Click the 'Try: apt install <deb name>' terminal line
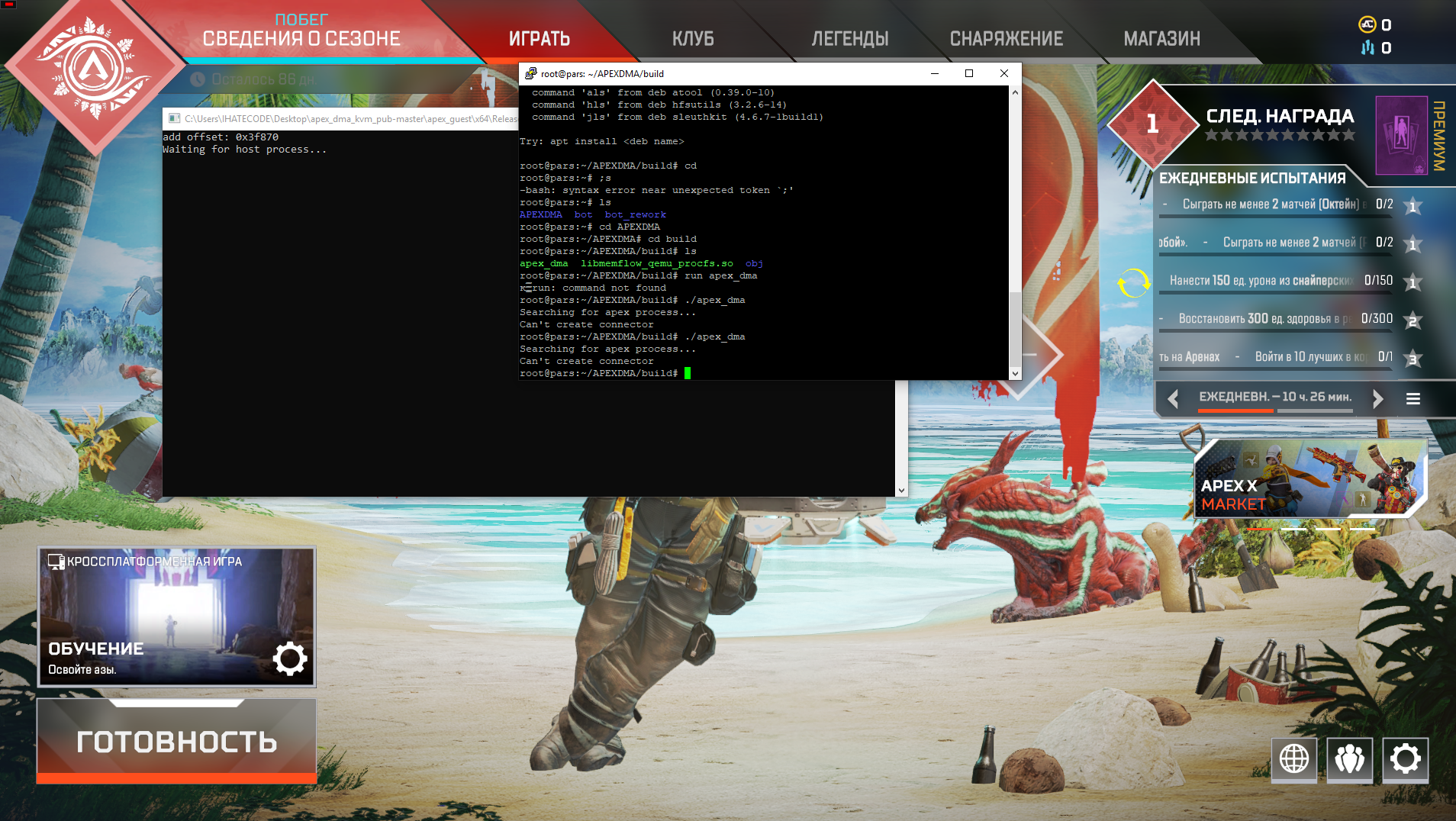The width and height of the screenshot is (1456, 821). [x=602, y=141]
